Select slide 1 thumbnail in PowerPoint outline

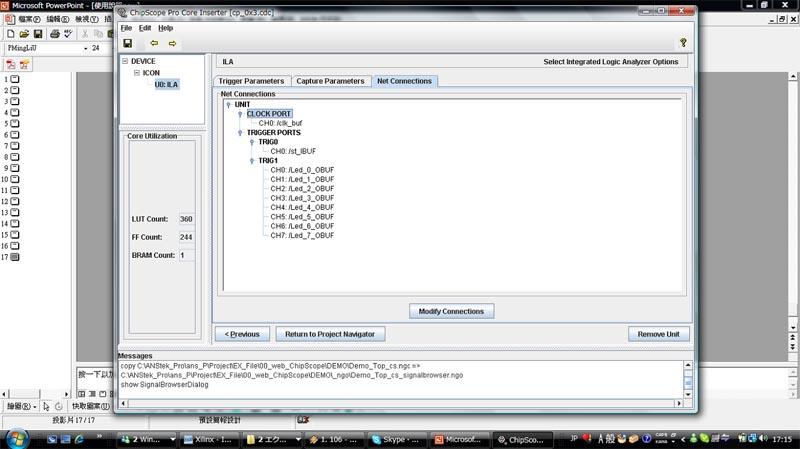[15, 79]
